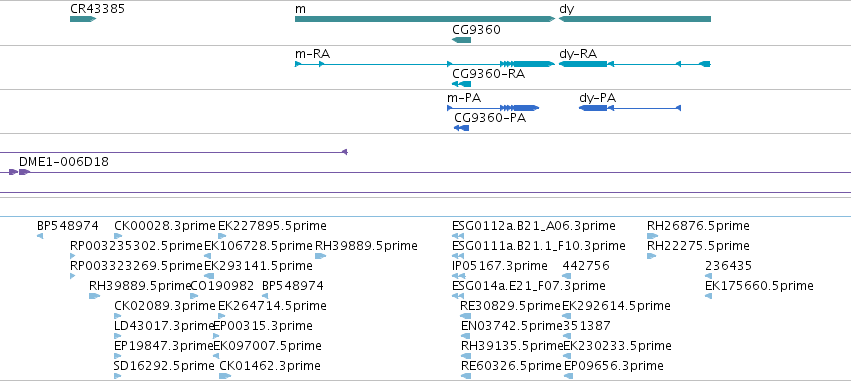The height and width of the screenshot is (381, 851).
Task: Select EST EK230233.5prime
Action: point(618,346)
